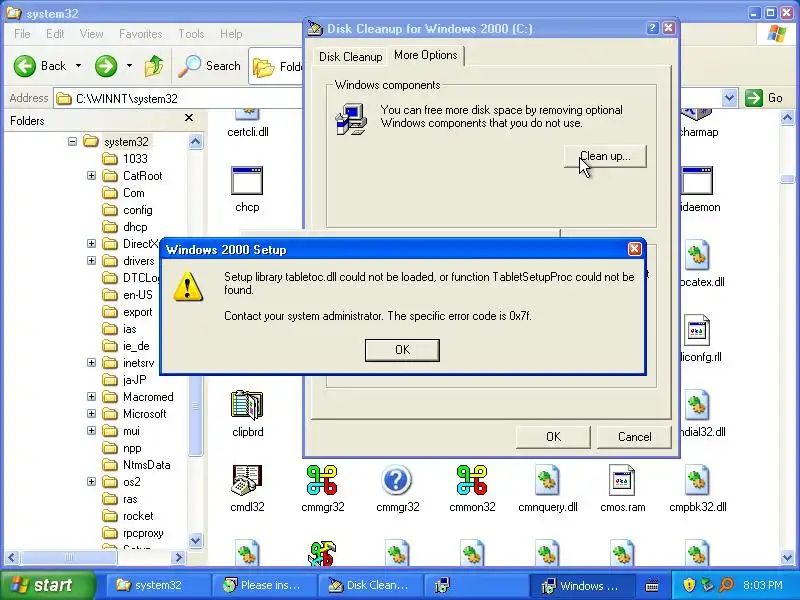Click the green Back arrow button
800x600 pixels.
(40, 66)
